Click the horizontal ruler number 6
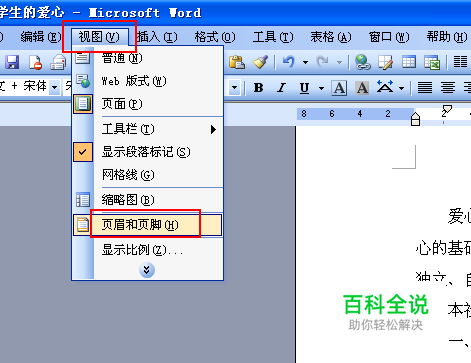471x363 pixels. point(332,114)
